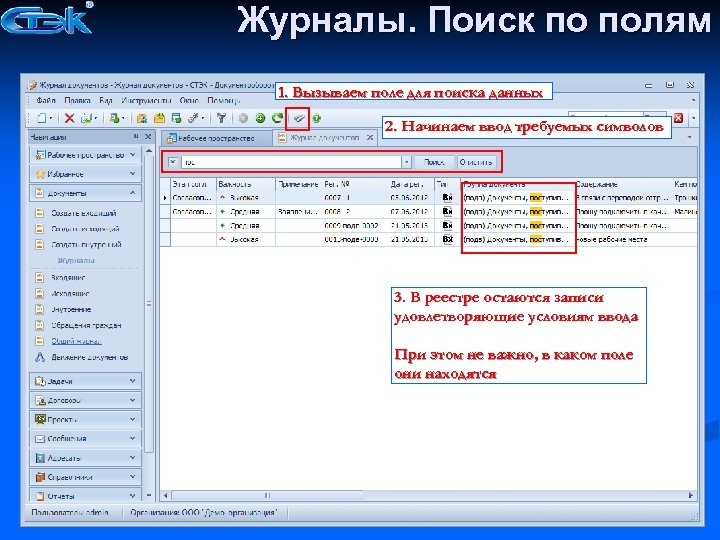Sort by Дата рег. column header

click(x=411, y=184)
